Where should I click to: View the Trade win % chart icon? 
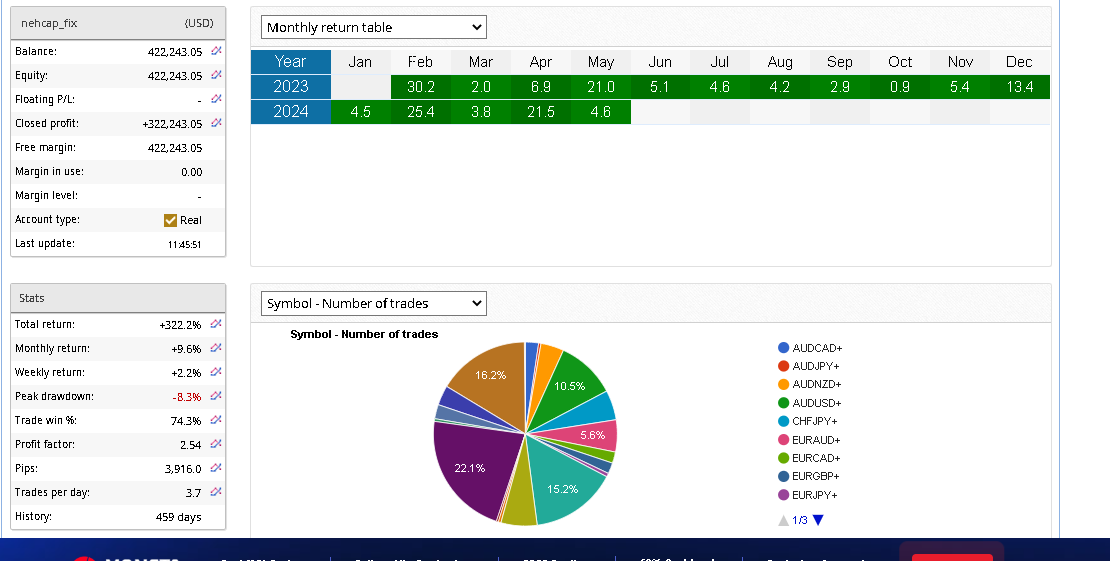click(x=217, y=420)
